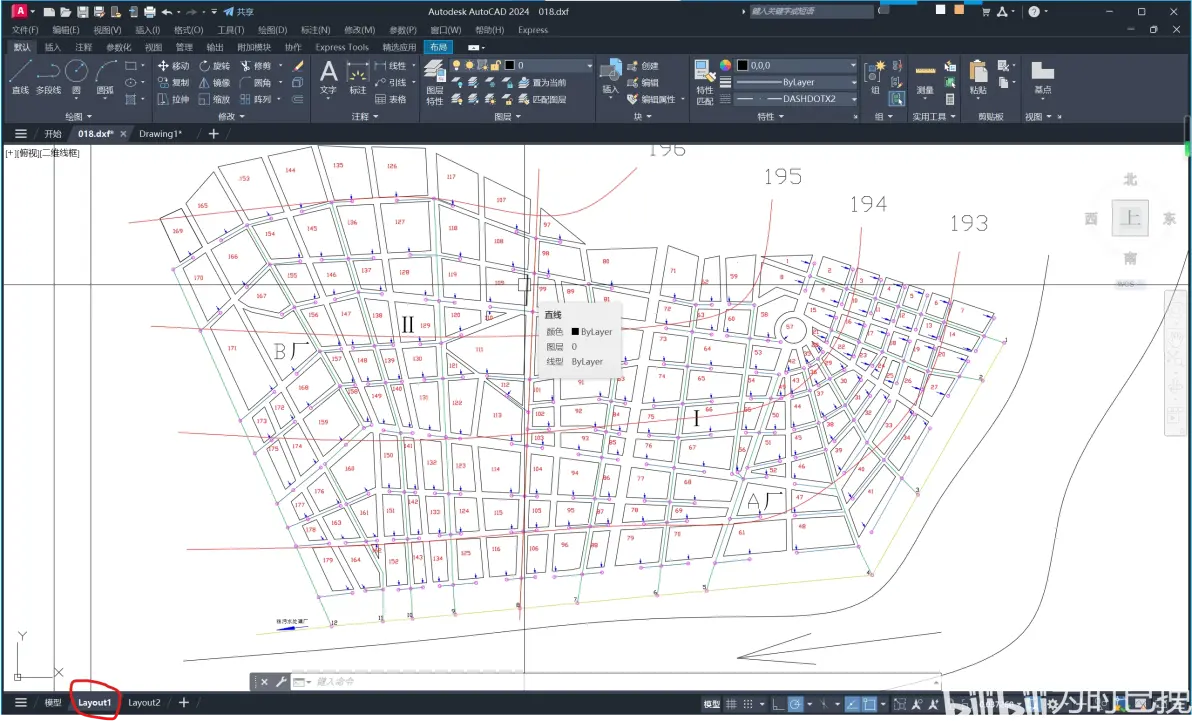Switch to the Layout2 tab

click(x=144, y=703)
